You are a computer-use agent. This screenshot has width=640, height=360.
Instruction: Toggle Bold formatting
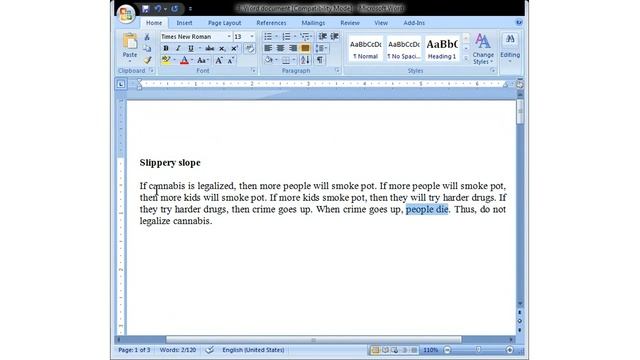pos(166,49)
